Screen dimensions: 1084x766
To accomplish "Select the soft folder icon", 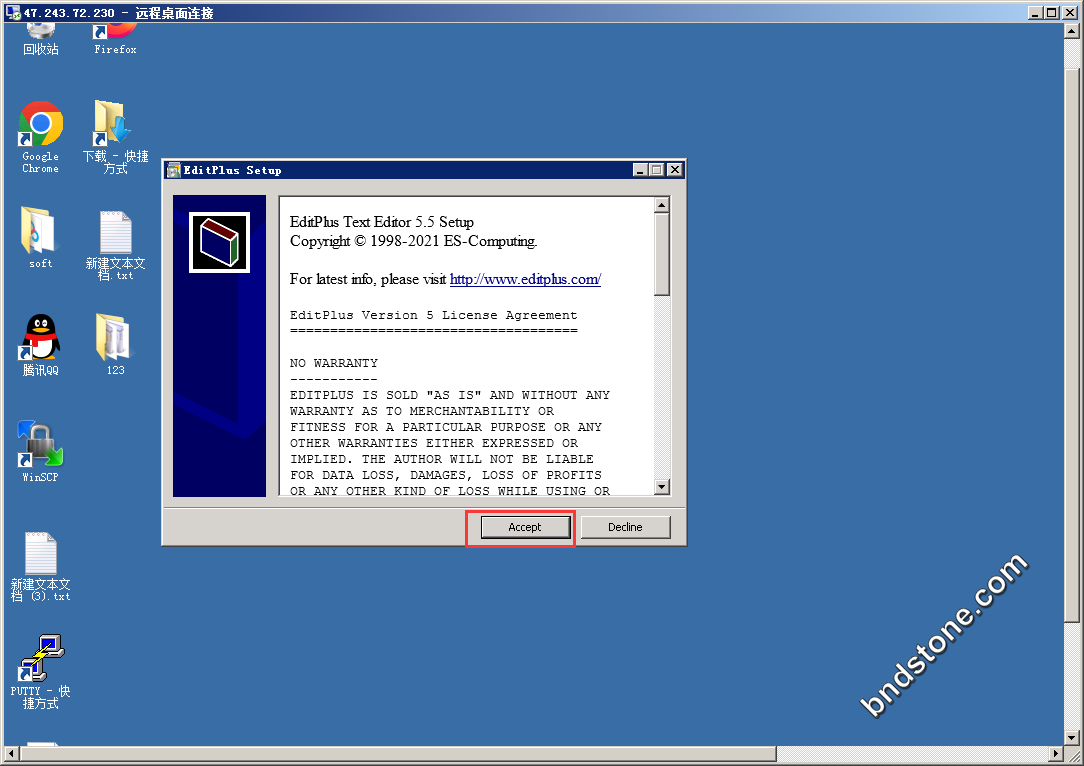I will 41,231.
